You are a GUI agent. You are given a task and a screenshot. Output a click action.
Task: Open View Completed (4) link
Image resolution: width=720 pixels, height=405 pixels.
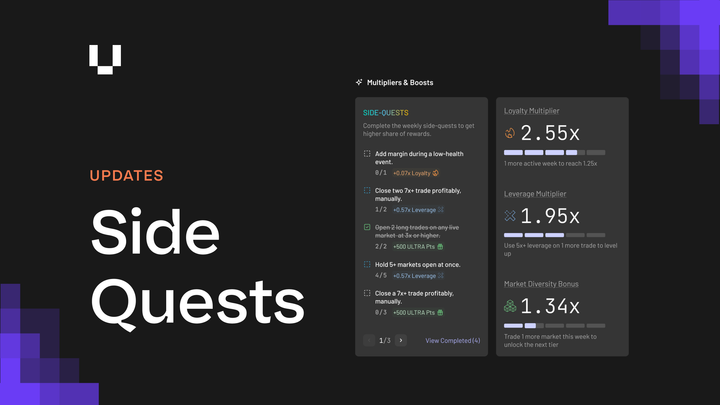453,340
